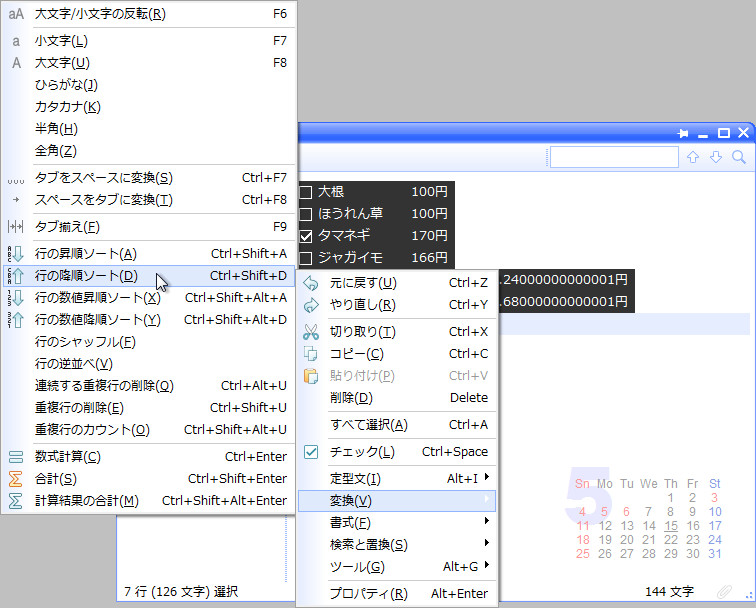Click the descending line sort icon
The image size is (756, 608).
[x=16, y=276]
